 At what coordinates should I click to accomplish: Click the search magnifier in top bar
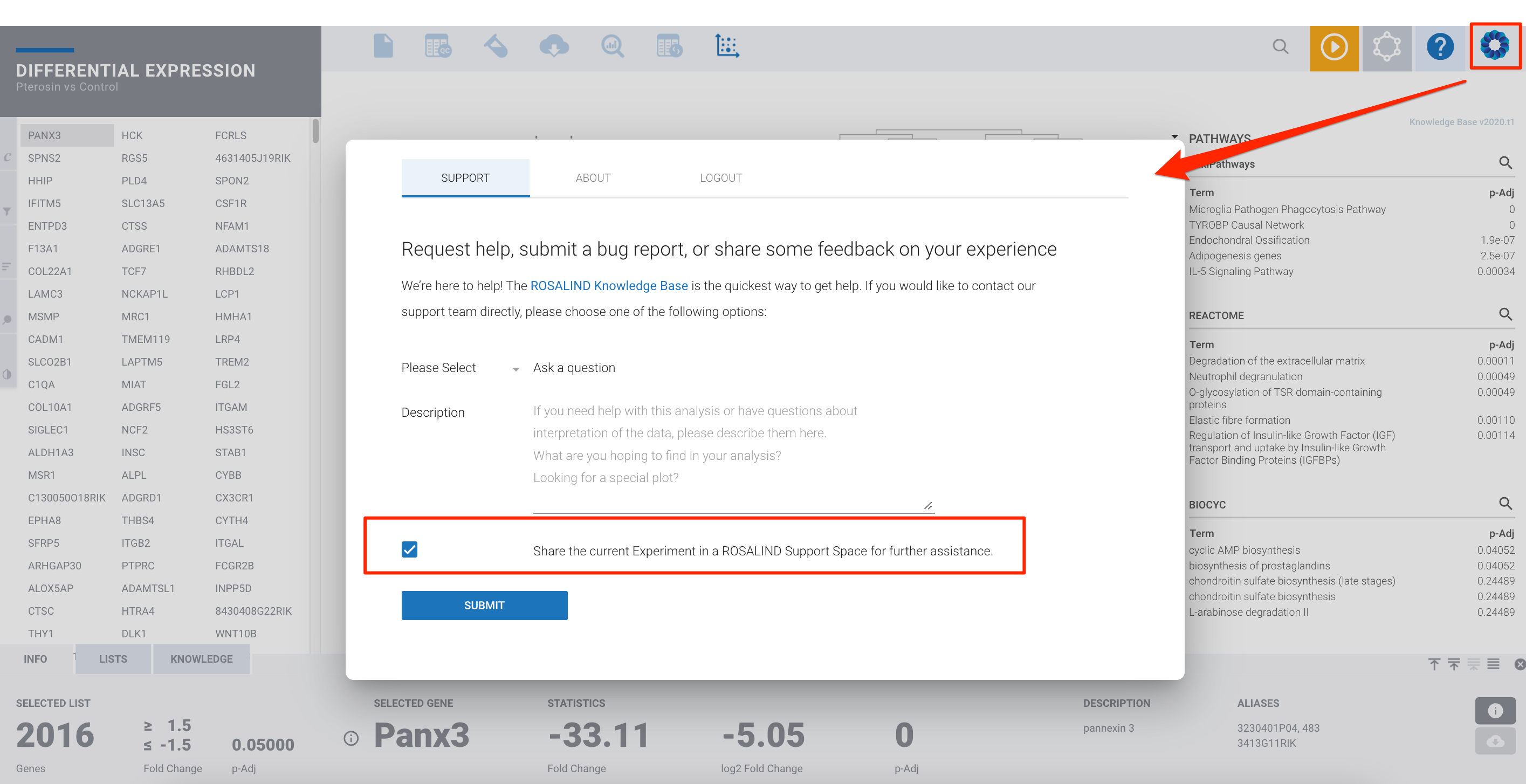point(1280,46)
